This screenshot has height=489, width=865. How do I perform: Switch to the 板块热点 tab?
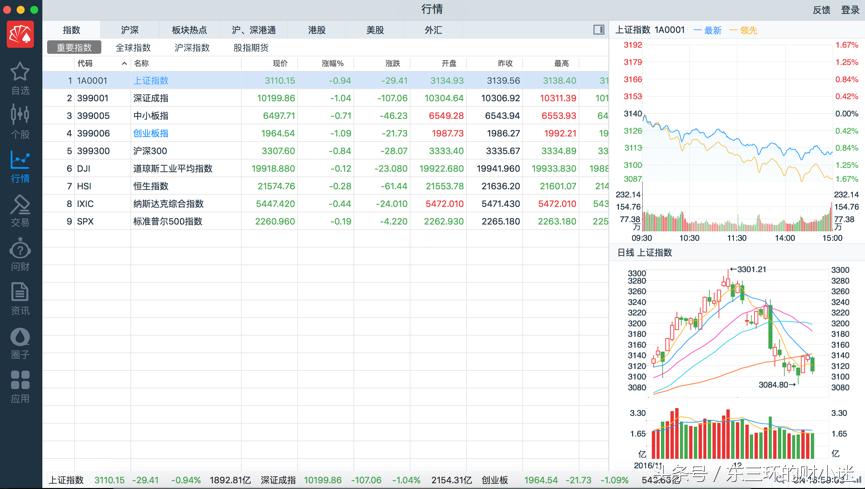189,30
